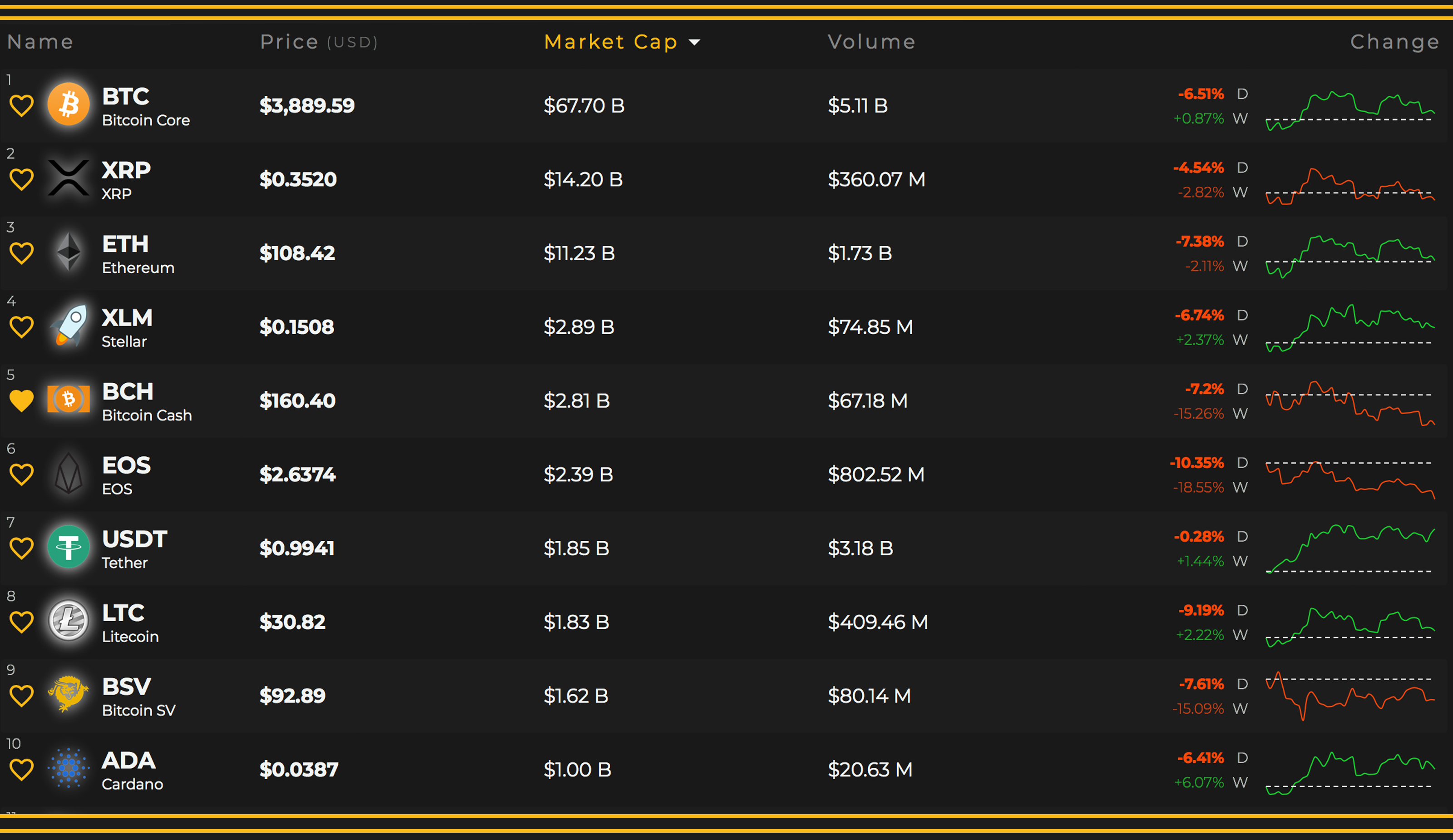Click the Litecoin silver logo
The height and width of the screenshot is (840, 1453).
click(69, 621)
